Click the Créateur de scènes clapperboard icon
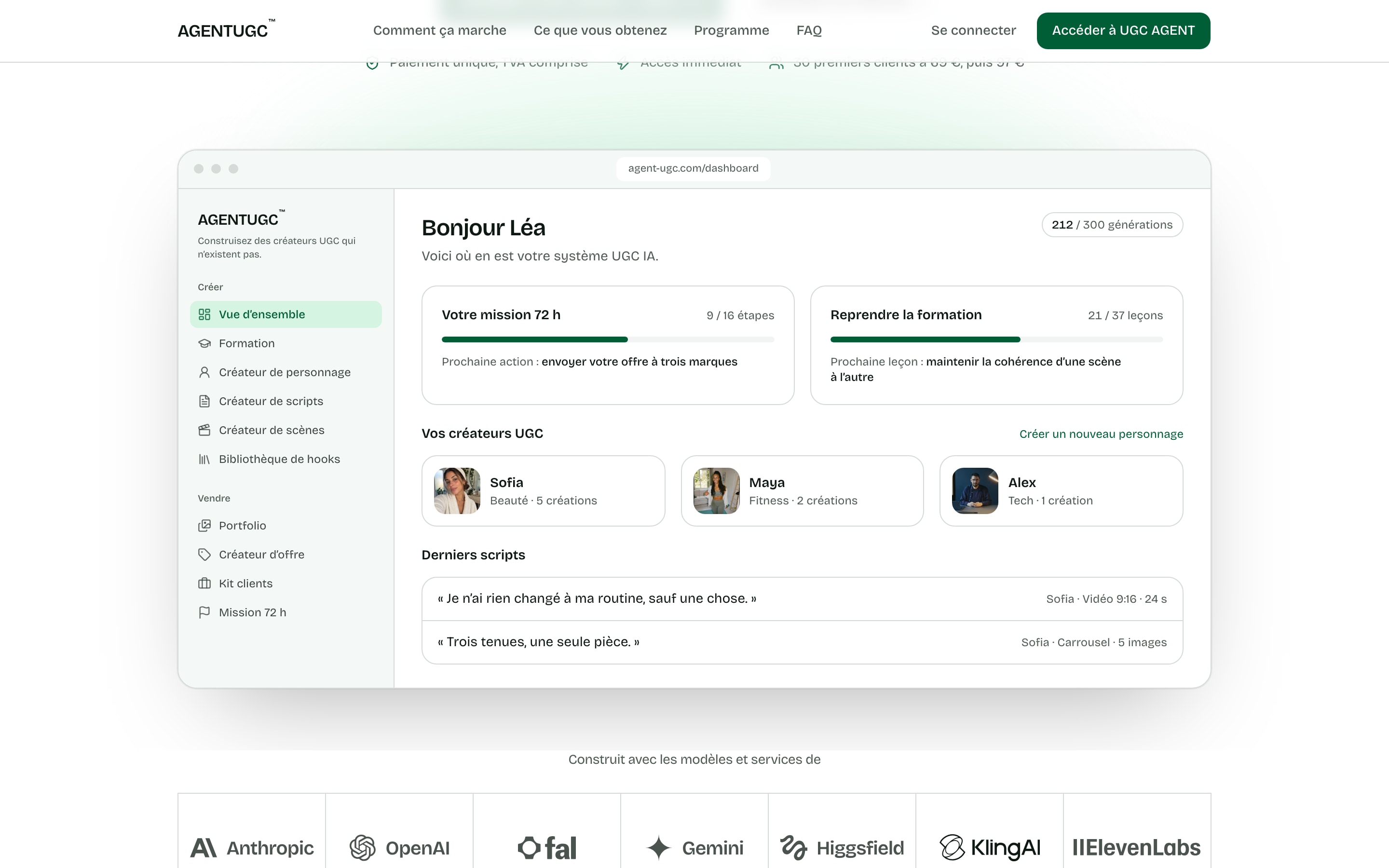1389x868 pixels. pyautogui.click(x=204, y=430)
